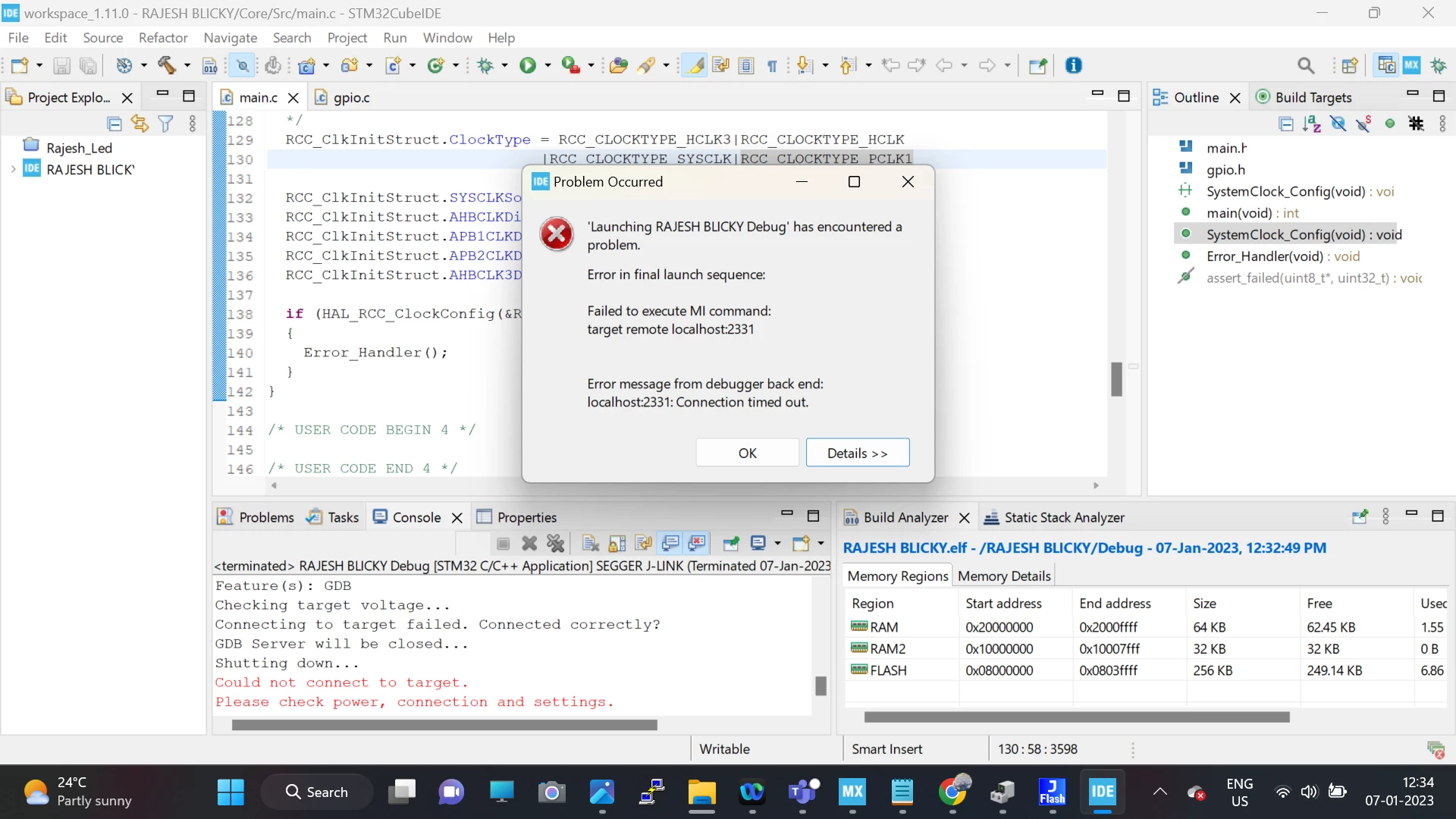1456x819 pixels.
Task: Click the Build hammer icon in toolbar
Action: (166, 66)
